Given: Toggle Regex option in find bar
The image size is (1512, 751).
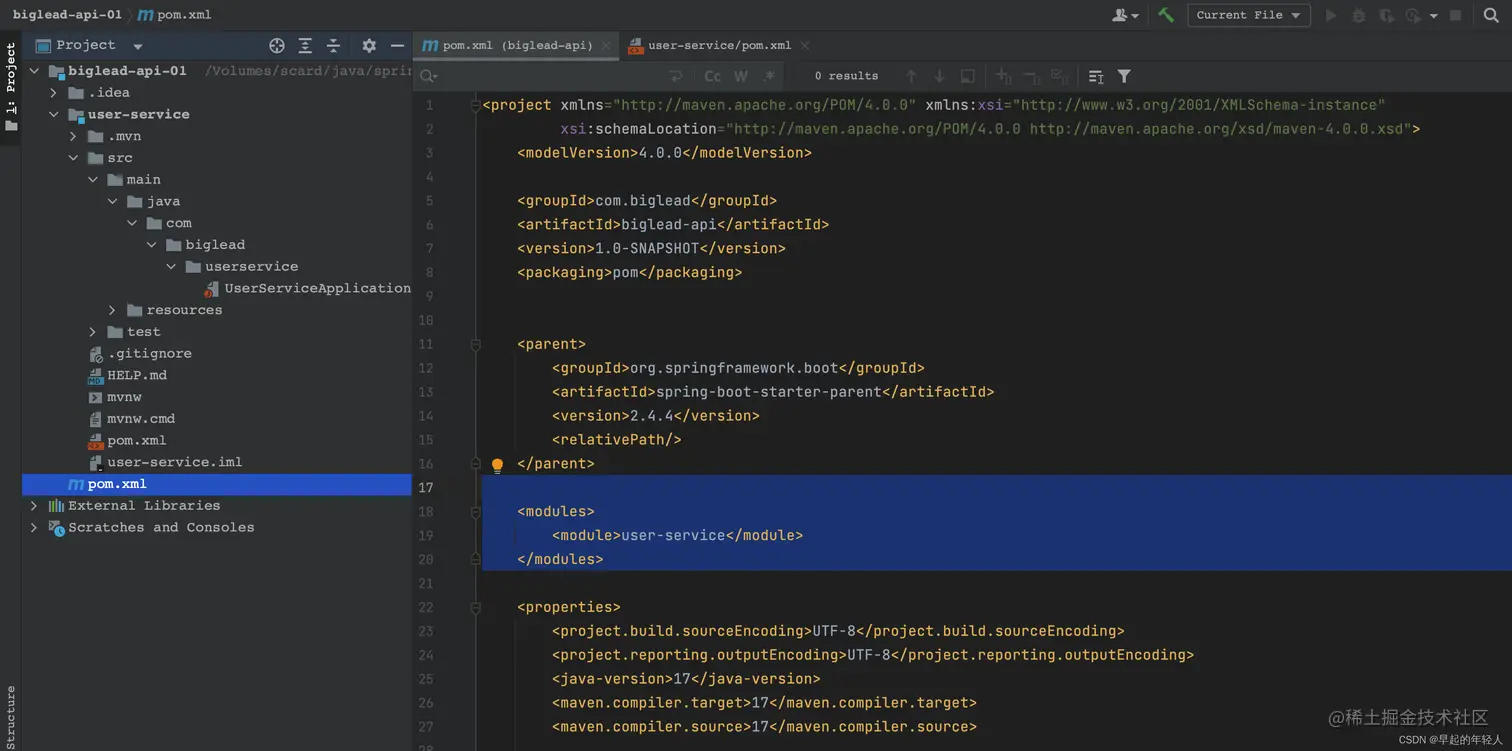Looking at the screenshot, I should tap(769, 76).
